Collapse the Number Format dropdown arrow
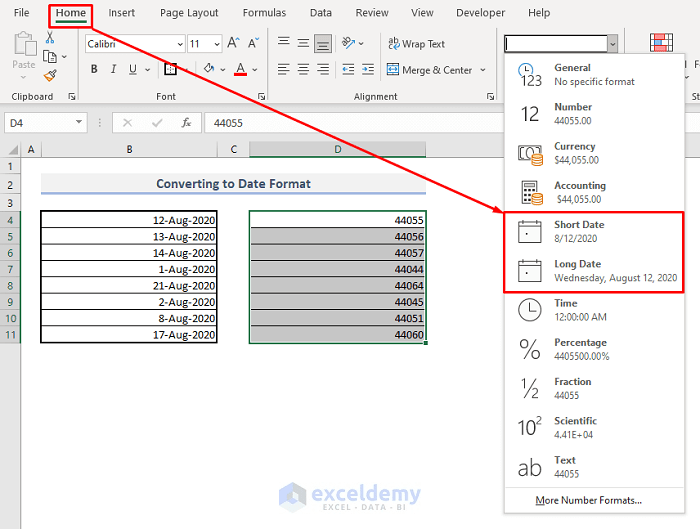Image resolution: width=700 pixels, height=529 pixels. click(x=612, y=44)
